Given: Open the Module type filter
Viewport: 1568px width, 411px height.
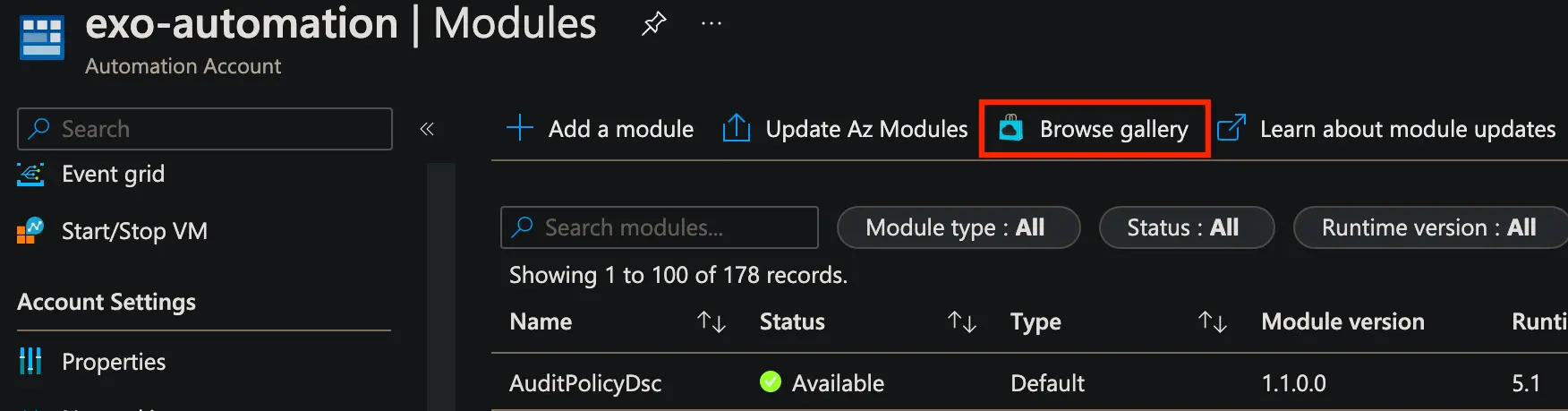Looking at the screenshot, I should pyautogui.click(x=958, y=227).
